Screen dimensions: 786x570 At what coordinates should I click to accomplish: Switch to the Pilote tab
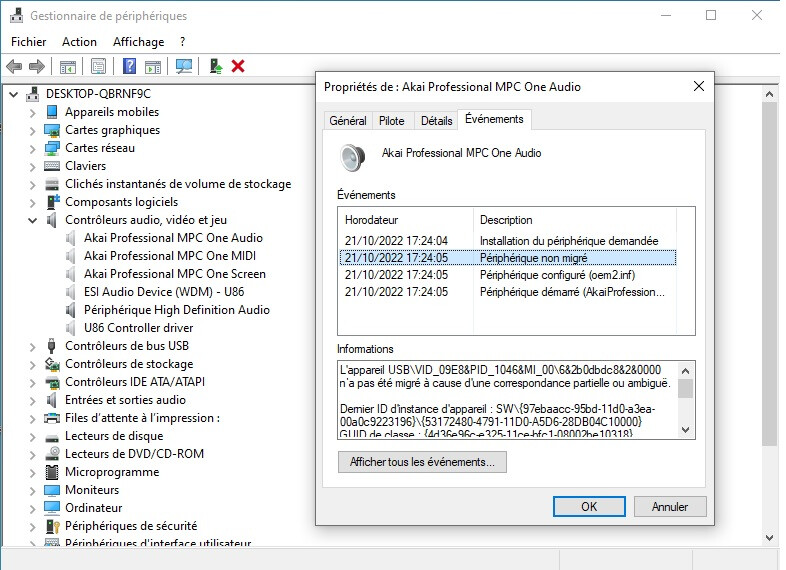pos(391,121)
